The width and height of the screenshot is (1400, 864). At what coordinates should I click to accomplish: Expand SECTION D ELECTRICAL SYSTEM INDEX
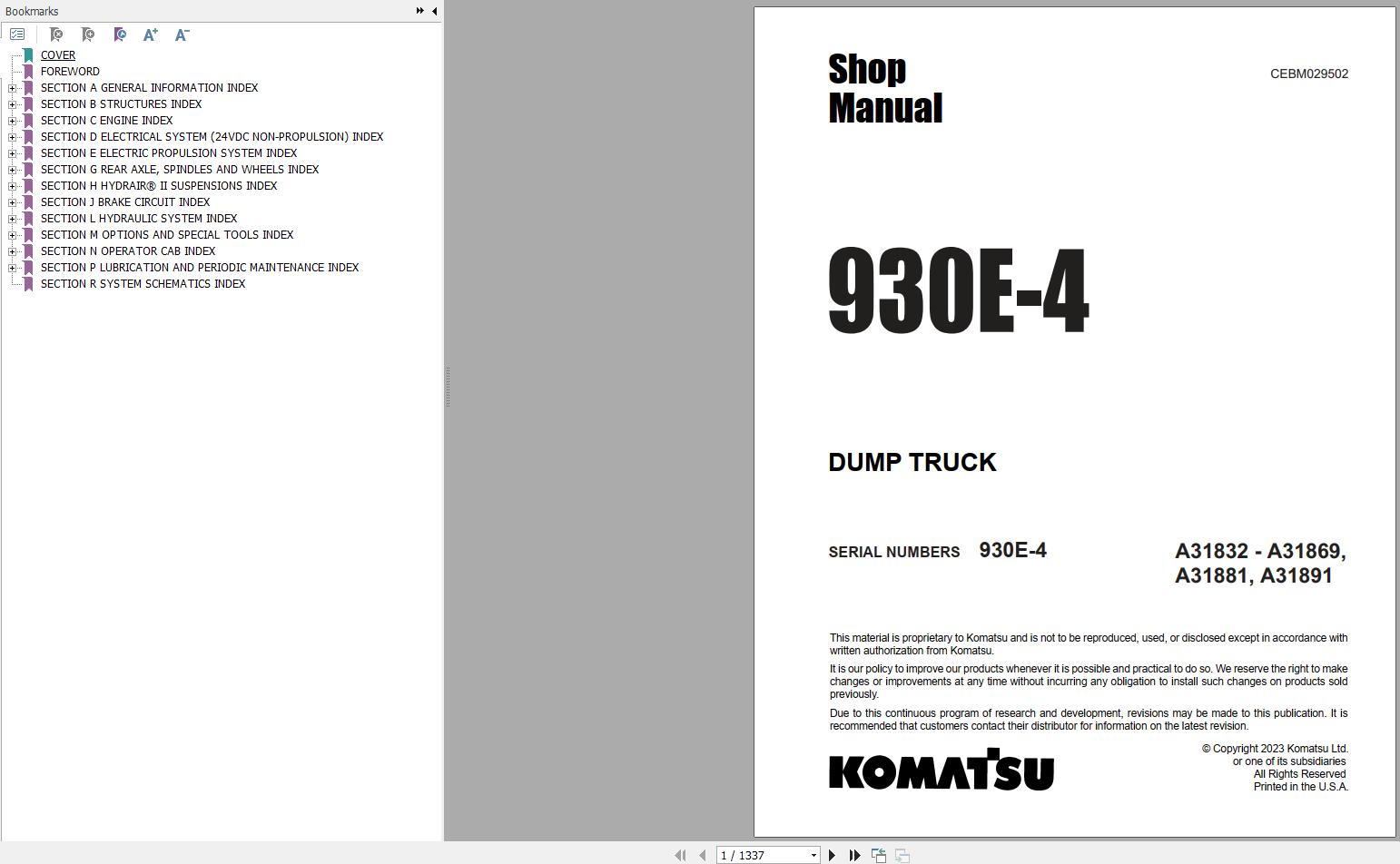pyautogui.click(x=13, y=137)
